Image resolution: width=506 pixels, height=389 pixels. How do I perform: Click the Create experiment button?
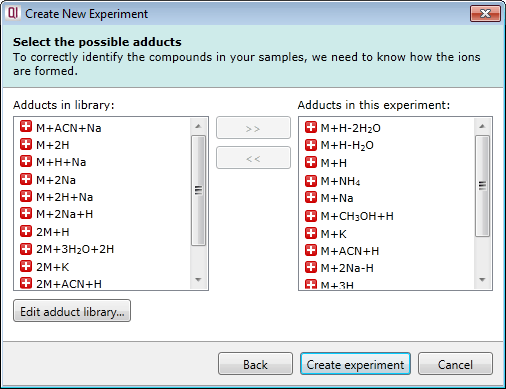(355, 364)
